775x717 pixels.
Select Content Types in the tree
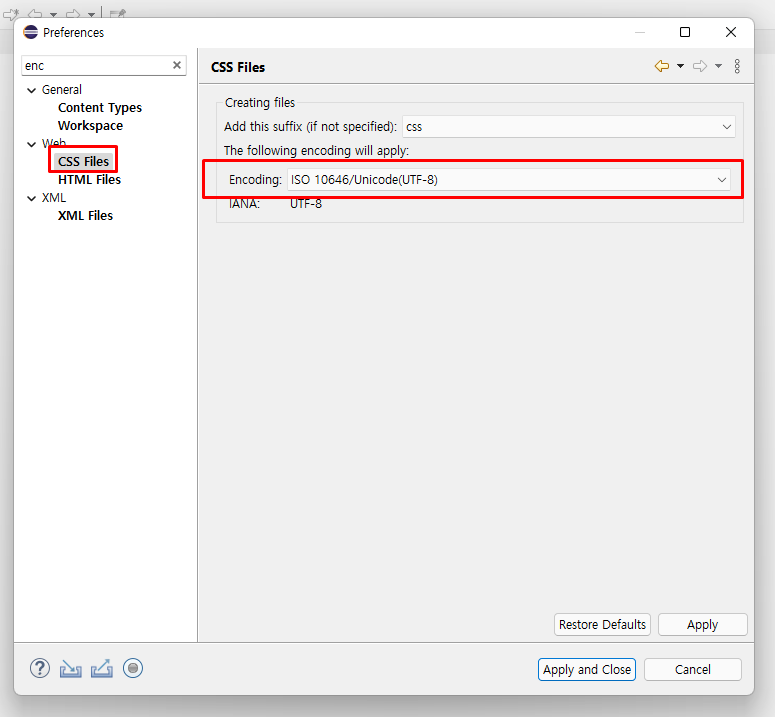pos(100,108)
